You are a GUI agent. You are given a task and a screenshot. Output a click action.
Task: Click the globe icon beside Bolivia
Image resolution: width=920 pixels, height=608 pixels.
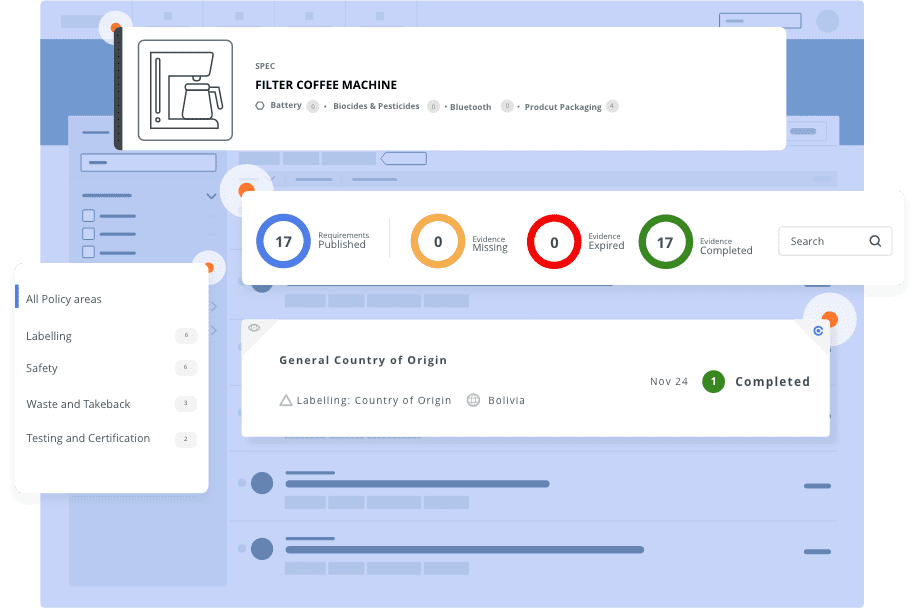[473, 400]
